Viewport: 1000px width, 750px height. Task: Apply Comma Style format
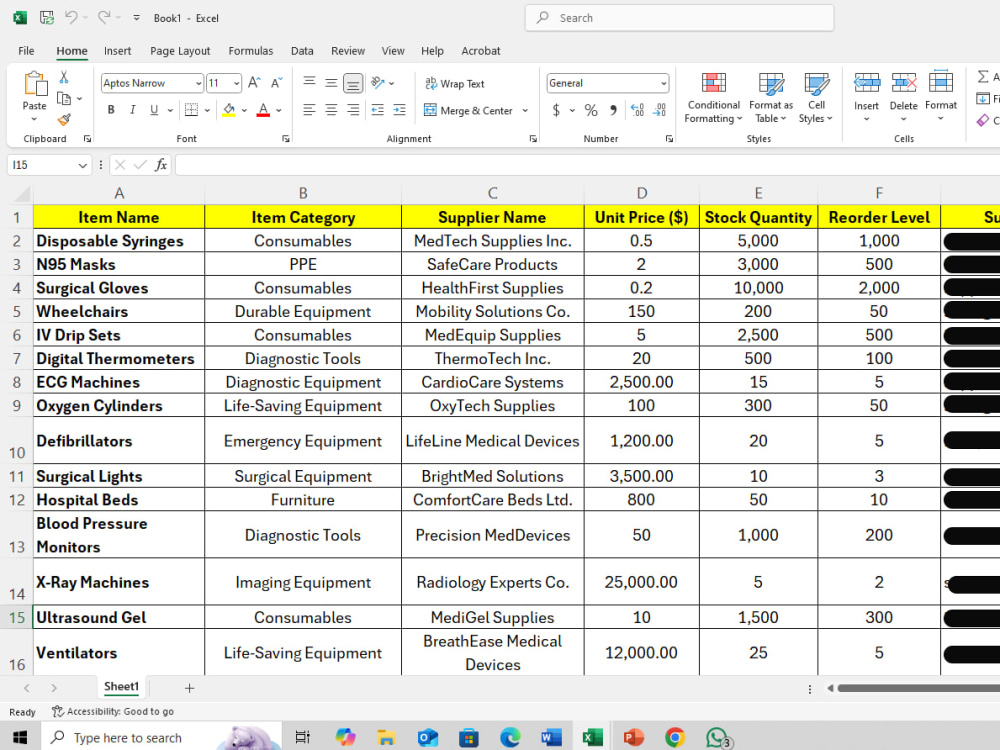pos(613,110)
